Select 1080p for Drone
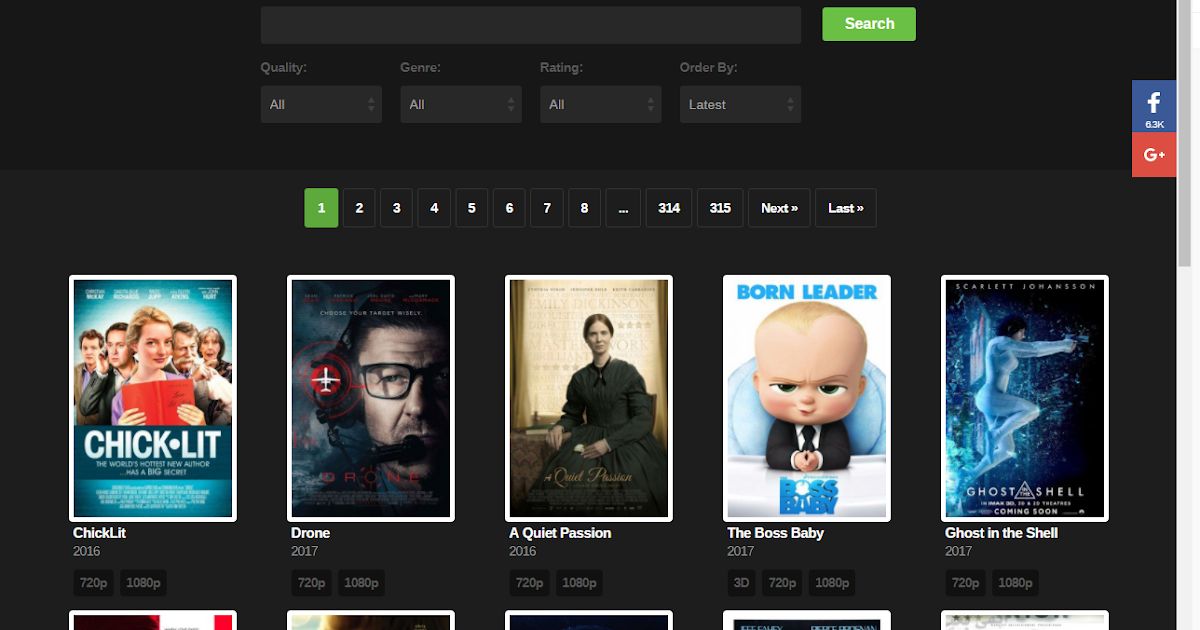The width and height of the screenshot is (1200, 630). point(362,583)
